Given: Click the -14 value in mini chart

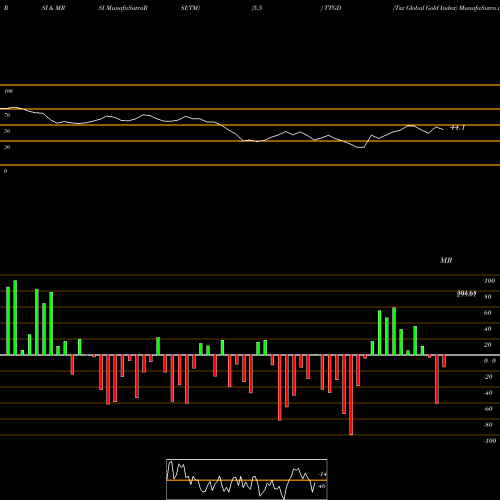Looking at the screenshot, I should click(x=322, y=474).
